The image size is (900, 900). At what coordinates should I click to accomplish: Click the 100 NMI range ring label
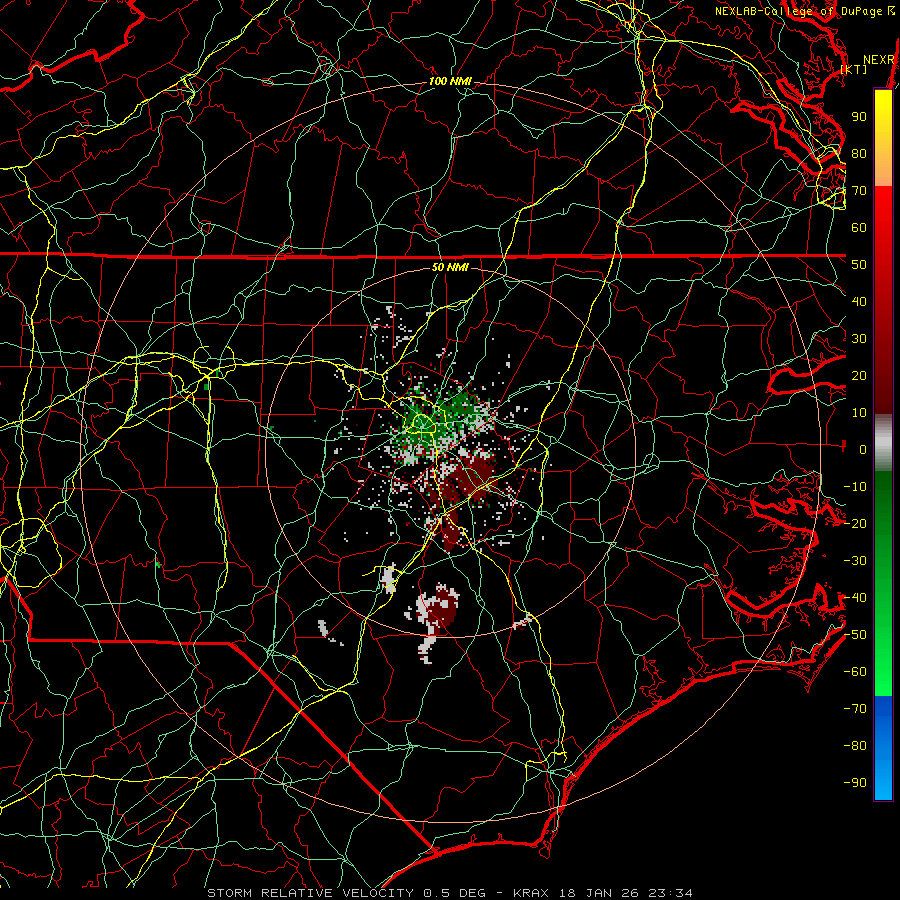[x=450, y=82]
